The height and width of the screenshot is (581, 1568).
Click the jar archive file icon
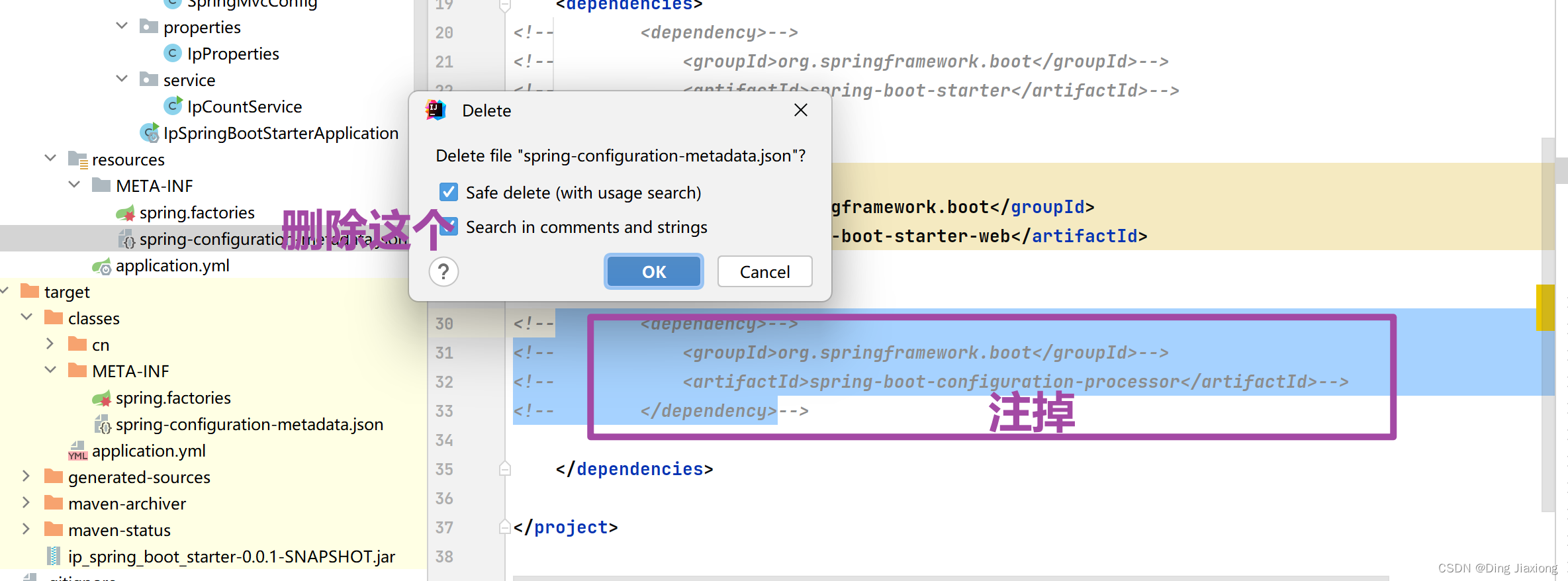tap(54, 556)
